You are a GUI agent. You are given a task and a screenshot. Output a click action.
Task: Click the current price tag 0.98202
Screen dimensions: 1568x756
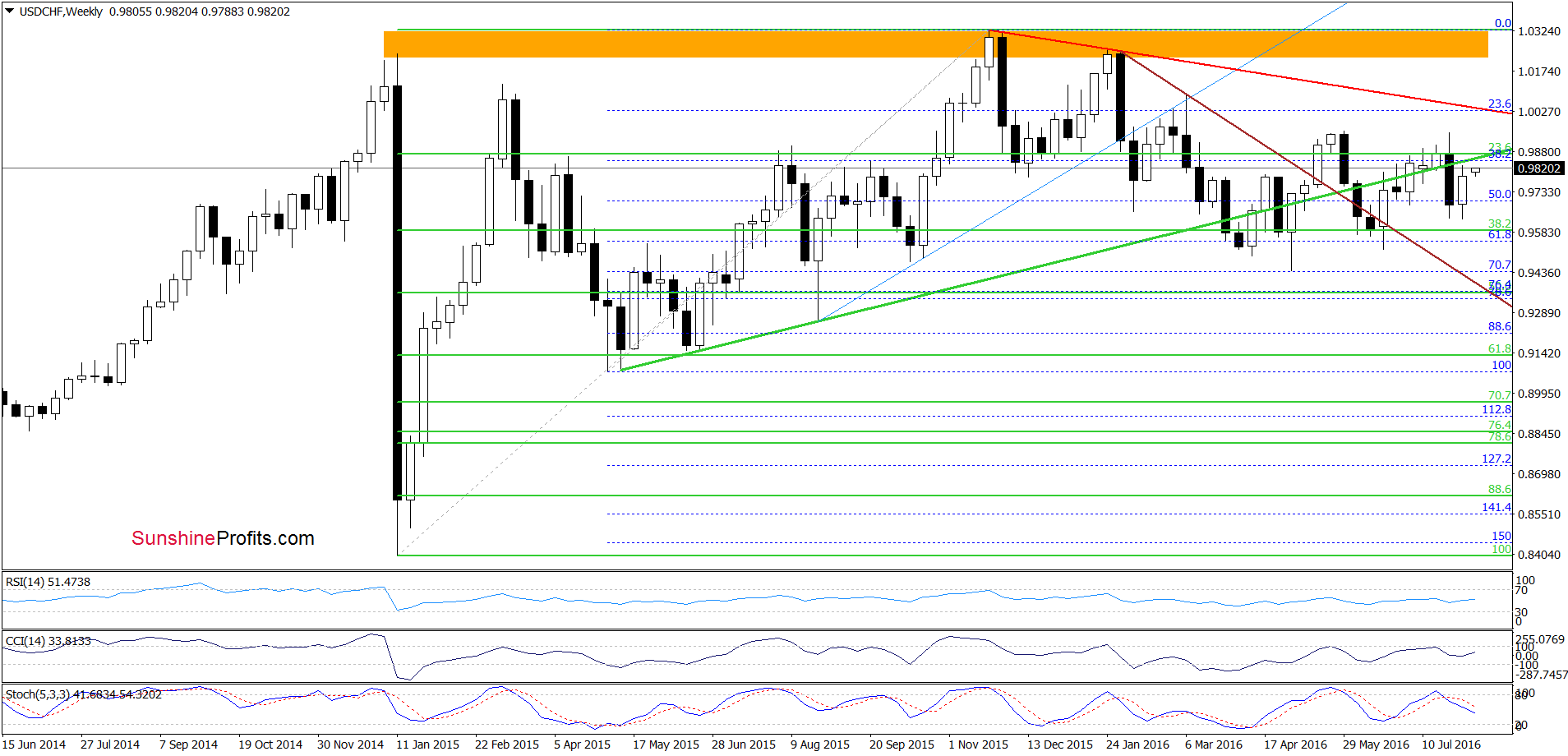point(1538,168)
